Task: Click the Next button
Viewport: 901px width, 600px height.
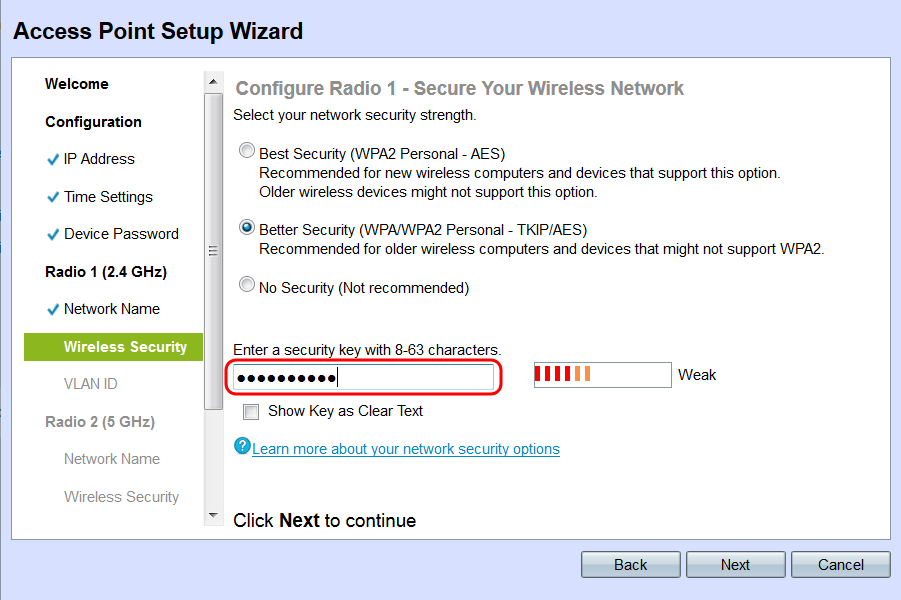Action: (736, 564)
